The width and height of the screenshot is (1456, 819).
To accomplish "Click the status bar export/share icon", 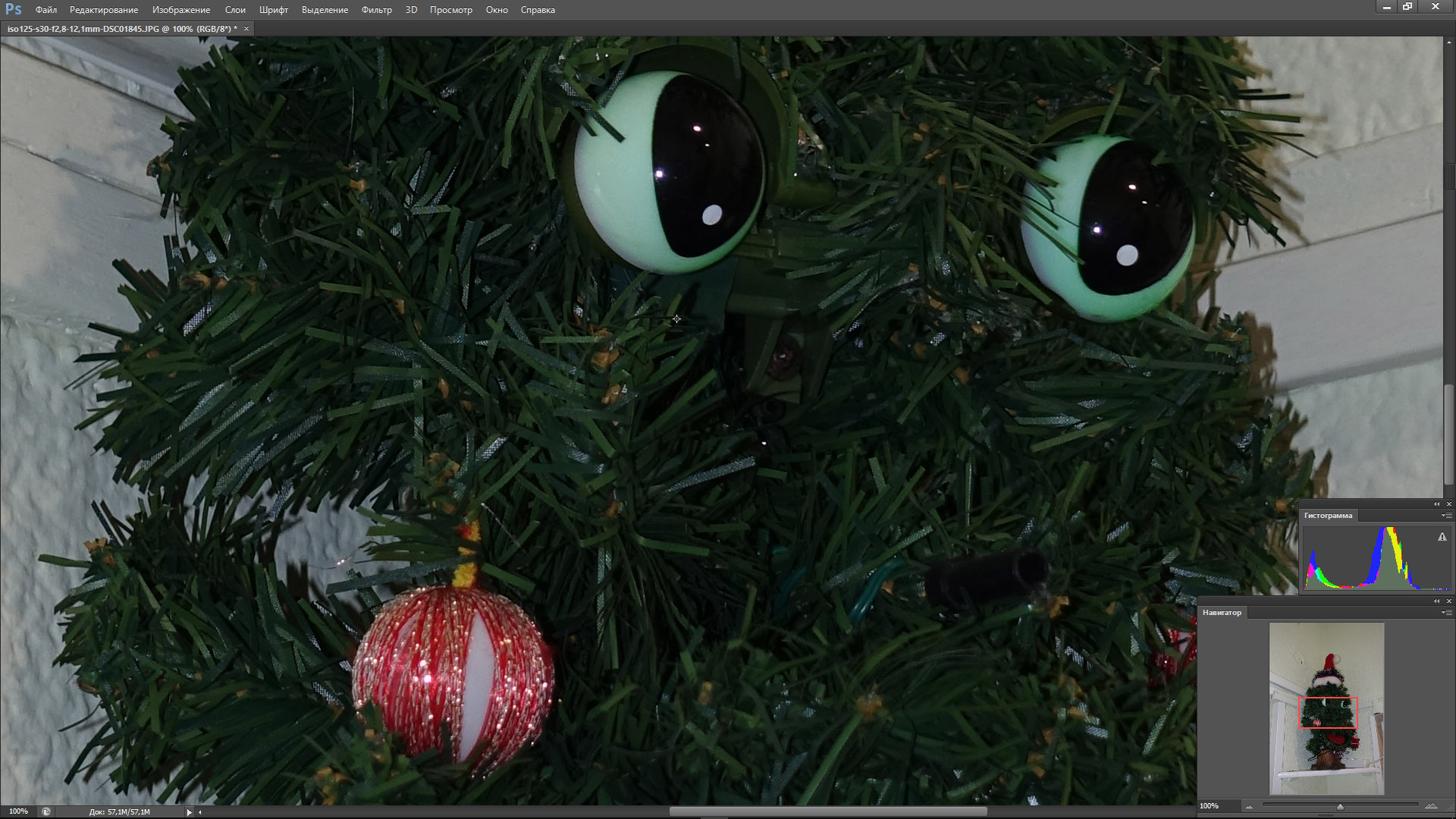I will 46,811.
